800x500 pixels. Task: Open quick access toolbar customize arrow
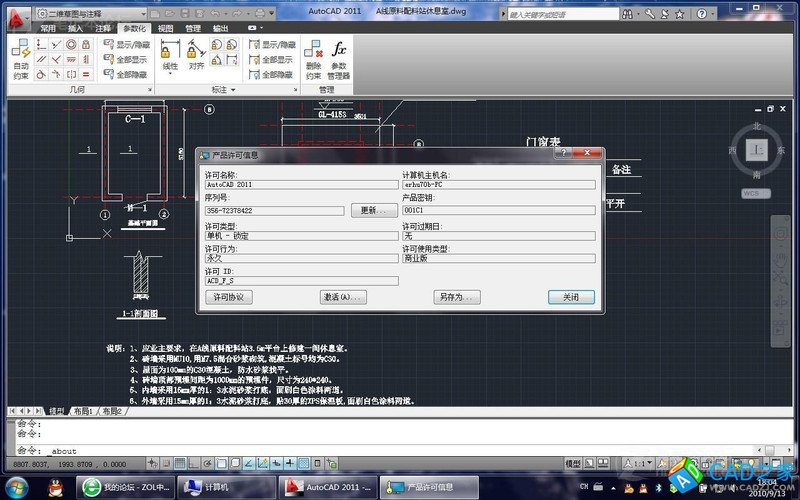point(271,13)
